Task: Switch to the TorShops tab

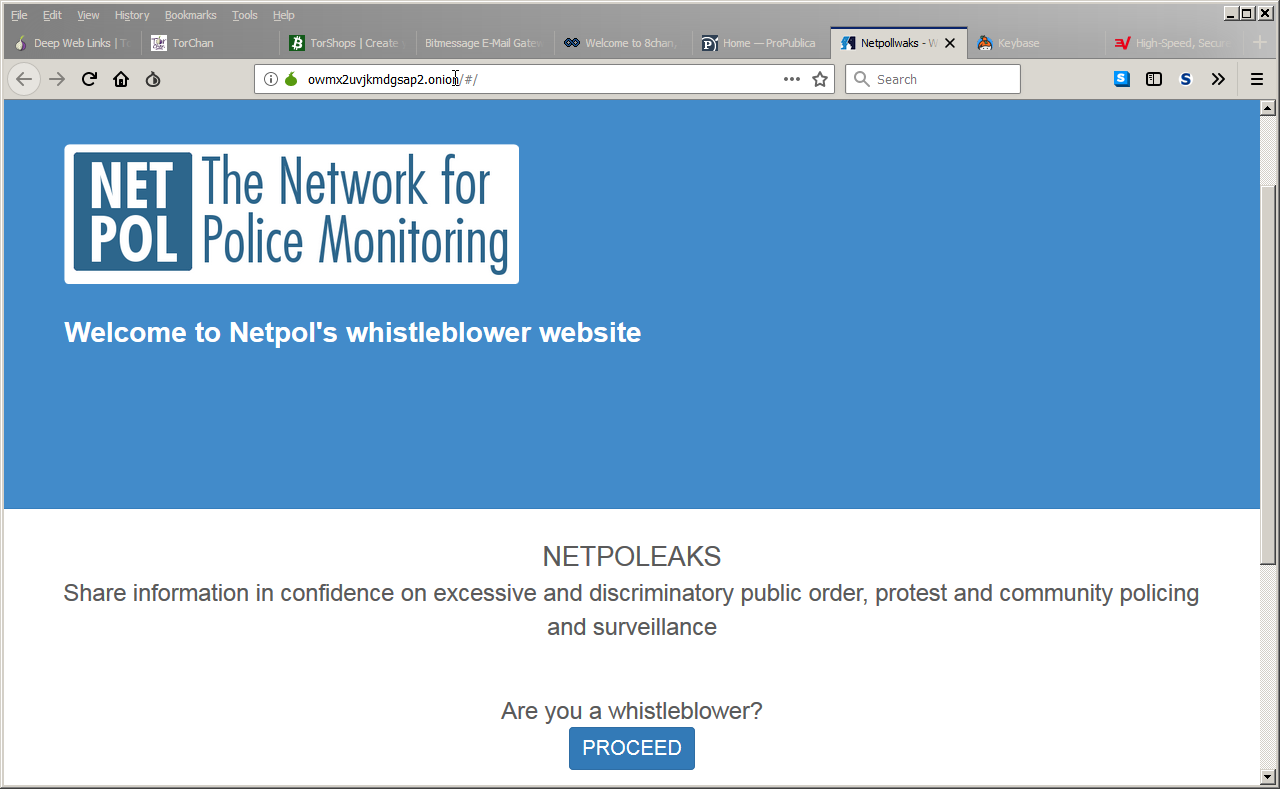Action: 348,43
